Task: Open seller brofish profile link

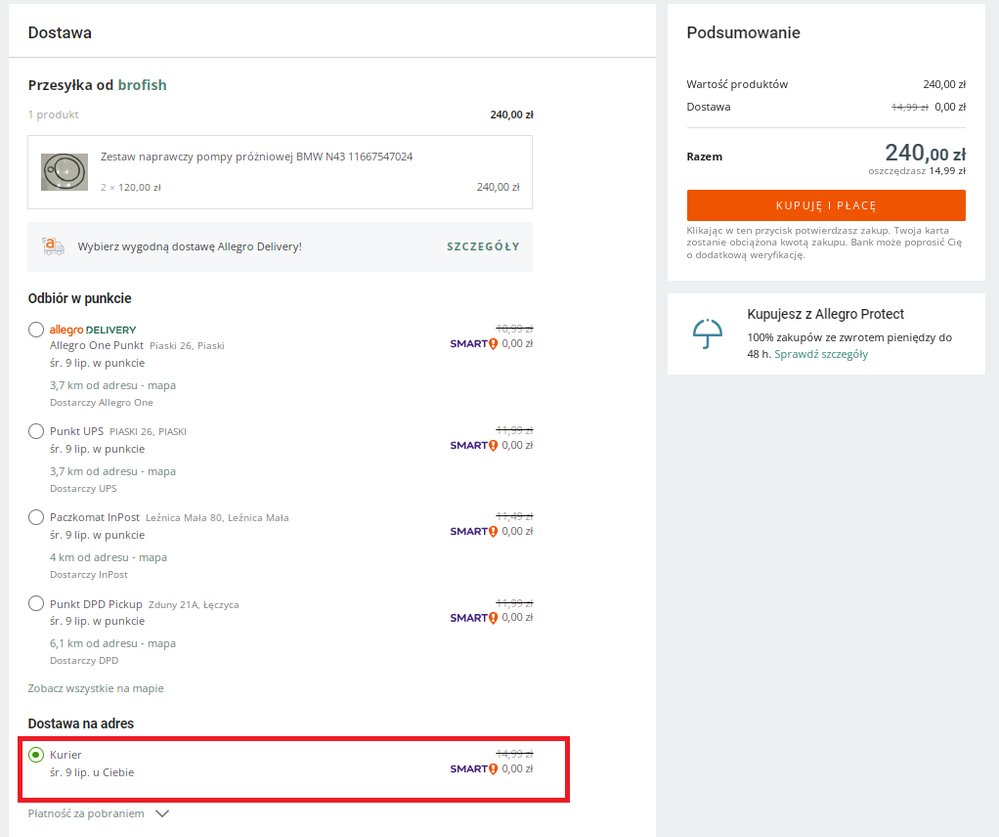Action: pyautogui.click(x=142, y=85)
